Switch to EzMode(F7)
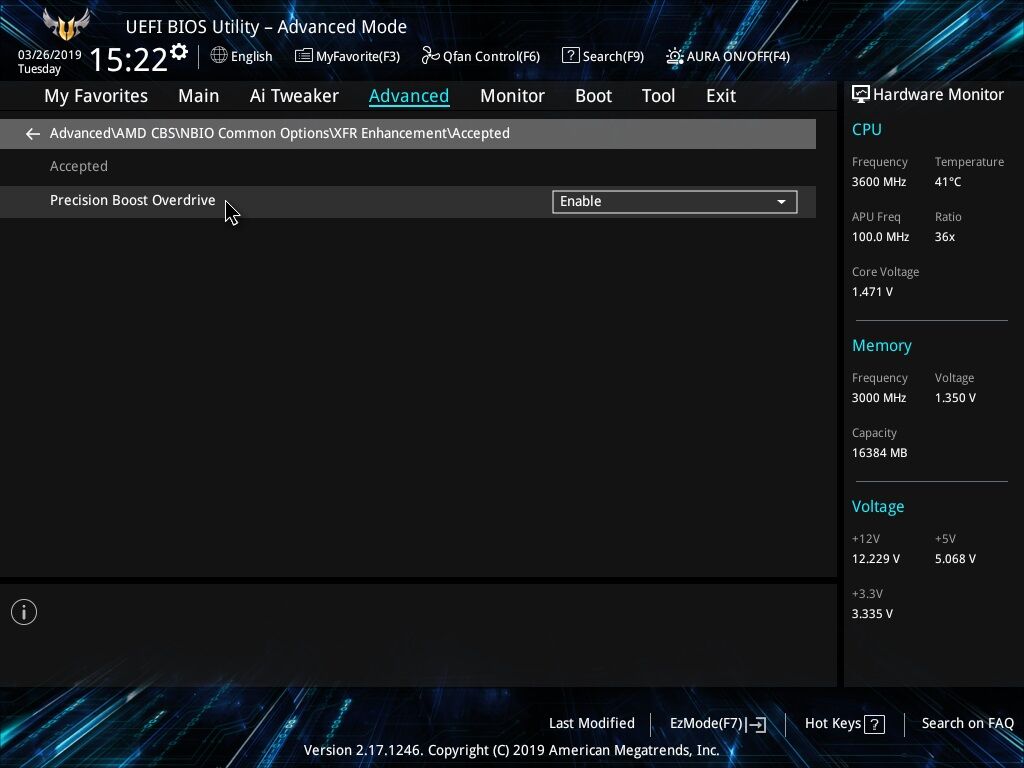The height and width of the screenshot is (768, 1024). 718,724
